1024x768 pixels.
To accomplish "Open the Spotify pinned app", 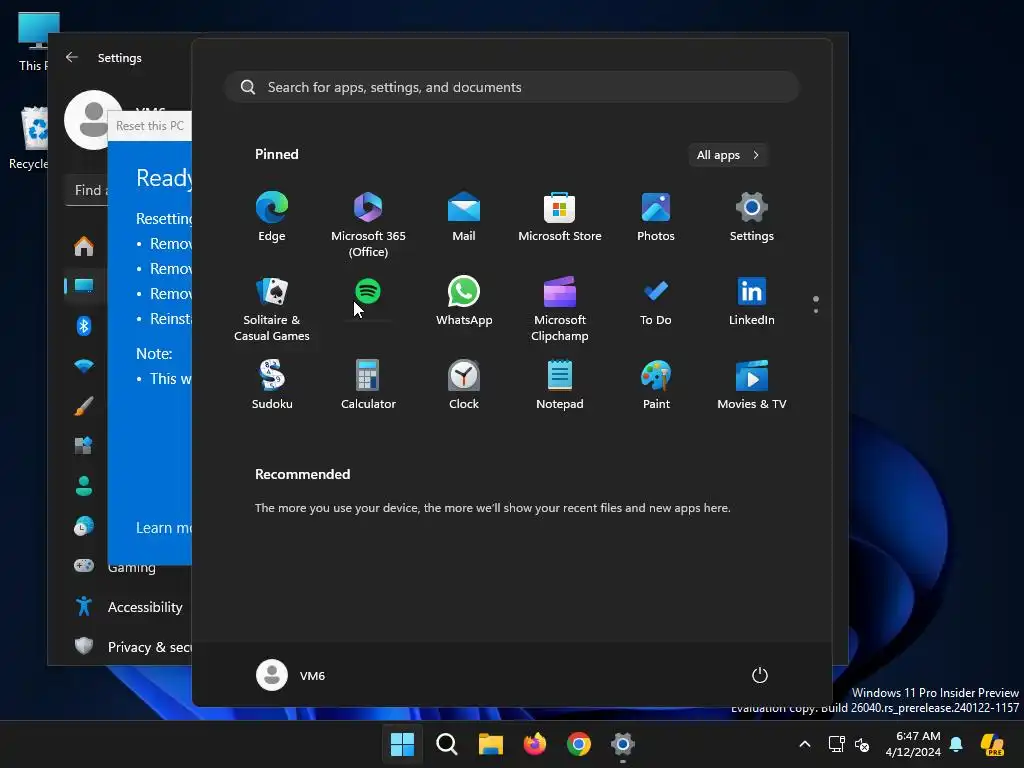I will click(368, 292).
